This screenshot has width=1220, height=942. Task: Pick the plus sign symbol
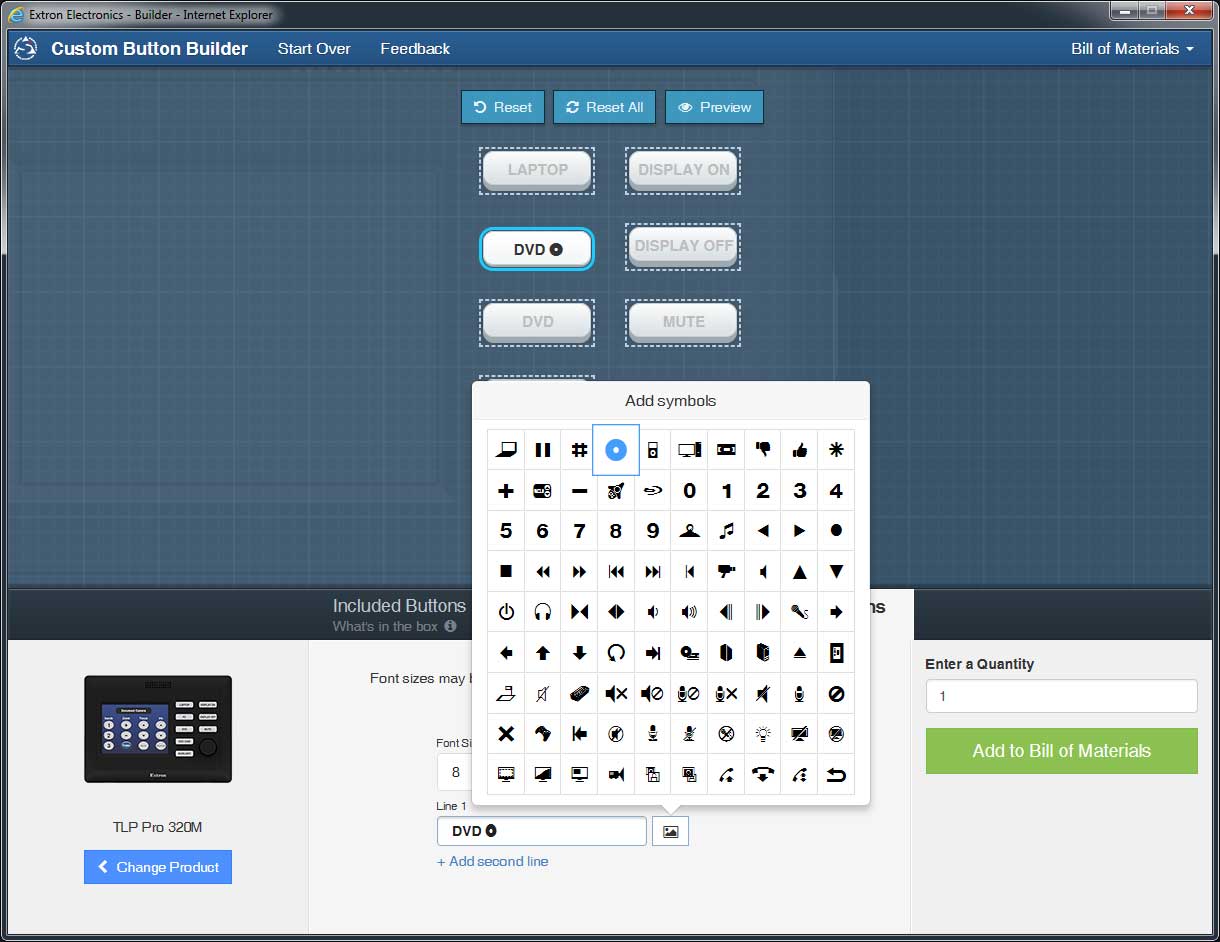tap(506, 491)
